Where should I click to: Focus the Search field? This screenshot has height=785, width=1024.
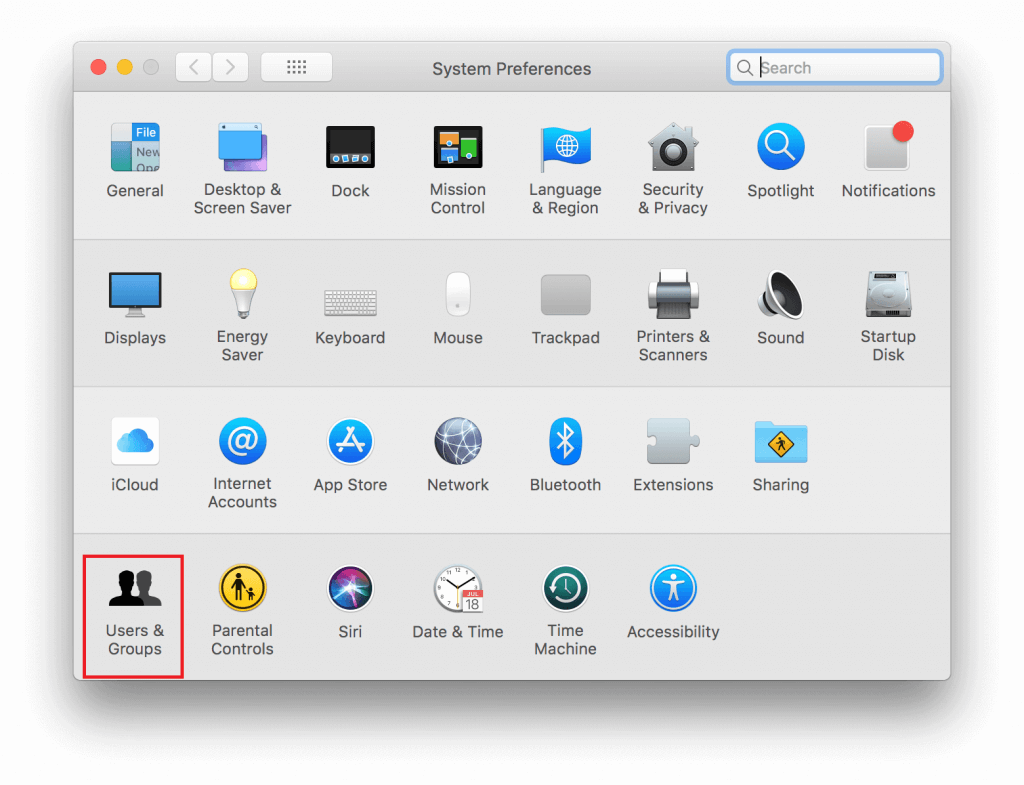[x=835, y=67]
